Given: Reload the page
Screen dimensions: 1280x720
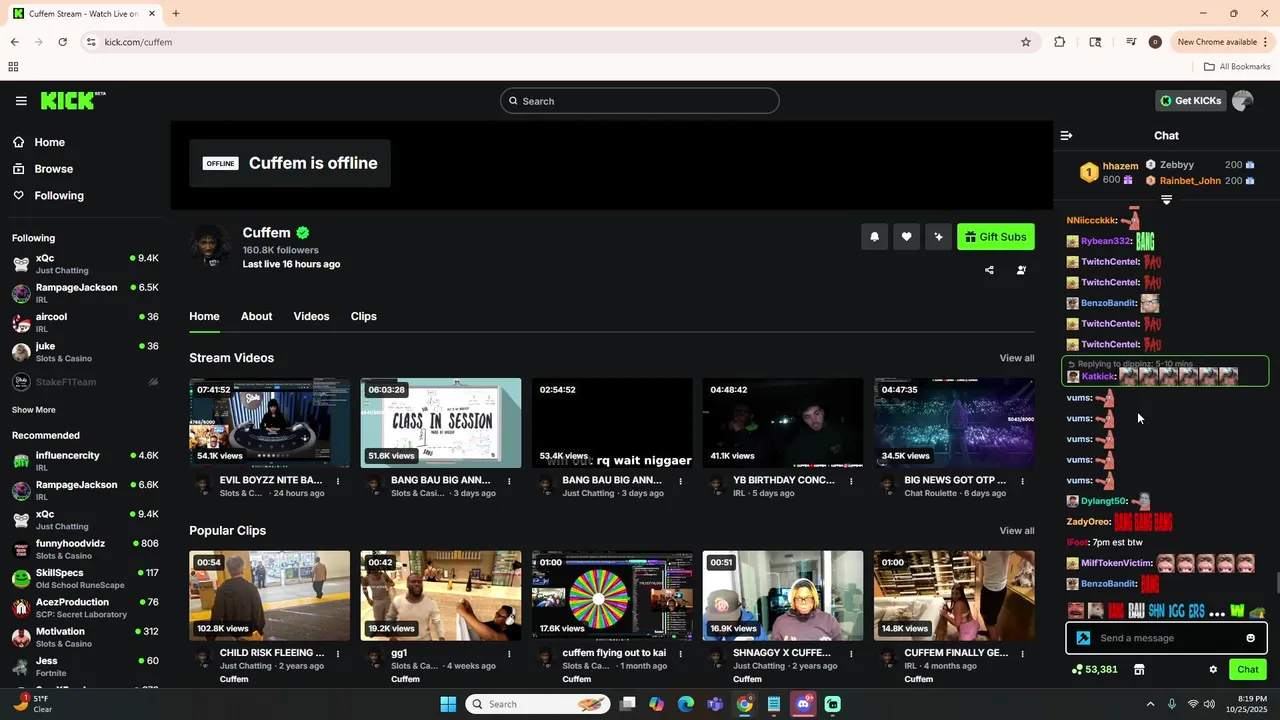Looking at the screenshot, I should coord(62,42).
